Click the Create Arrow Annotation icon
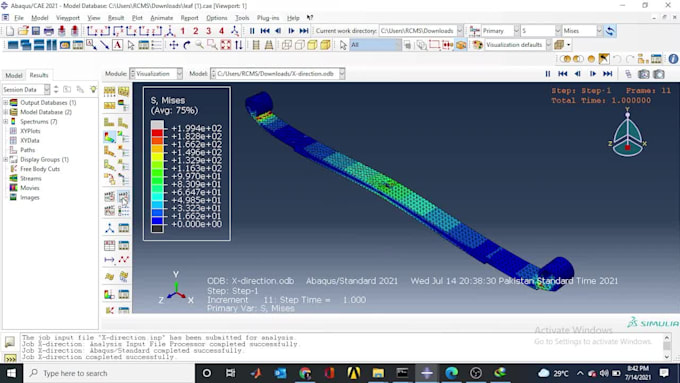This screenshot has width=680, height=383. pos(105,45)
